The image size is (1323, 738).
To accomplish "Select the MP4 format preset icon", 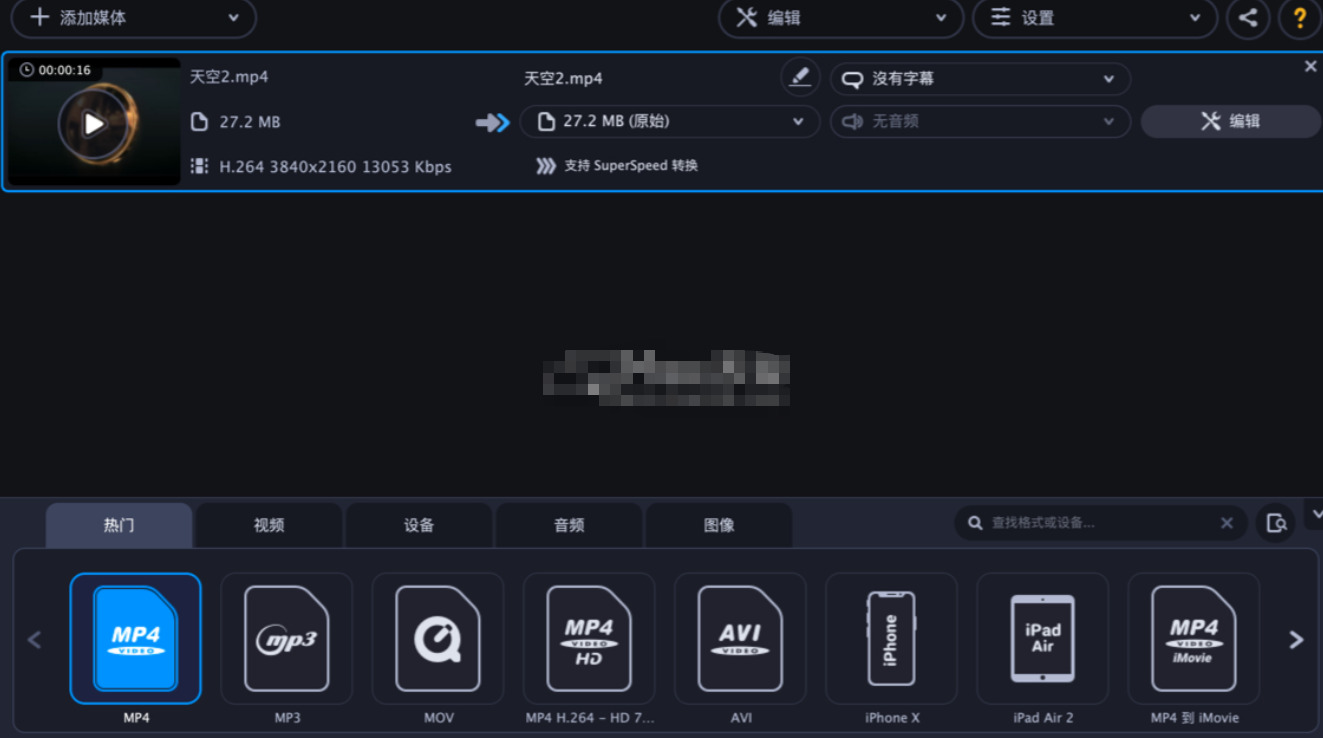I will tap(135, 639).
